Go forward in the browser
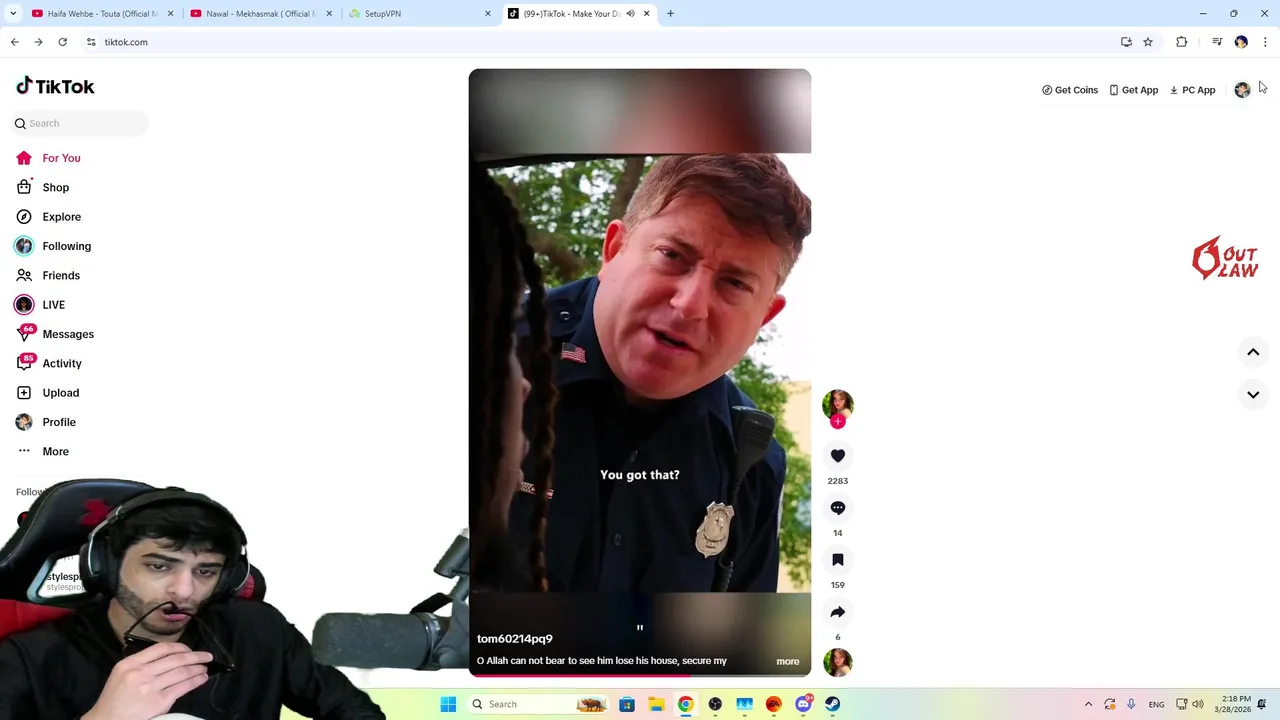This screenshot has height=720, width=1280. (38, 42)
